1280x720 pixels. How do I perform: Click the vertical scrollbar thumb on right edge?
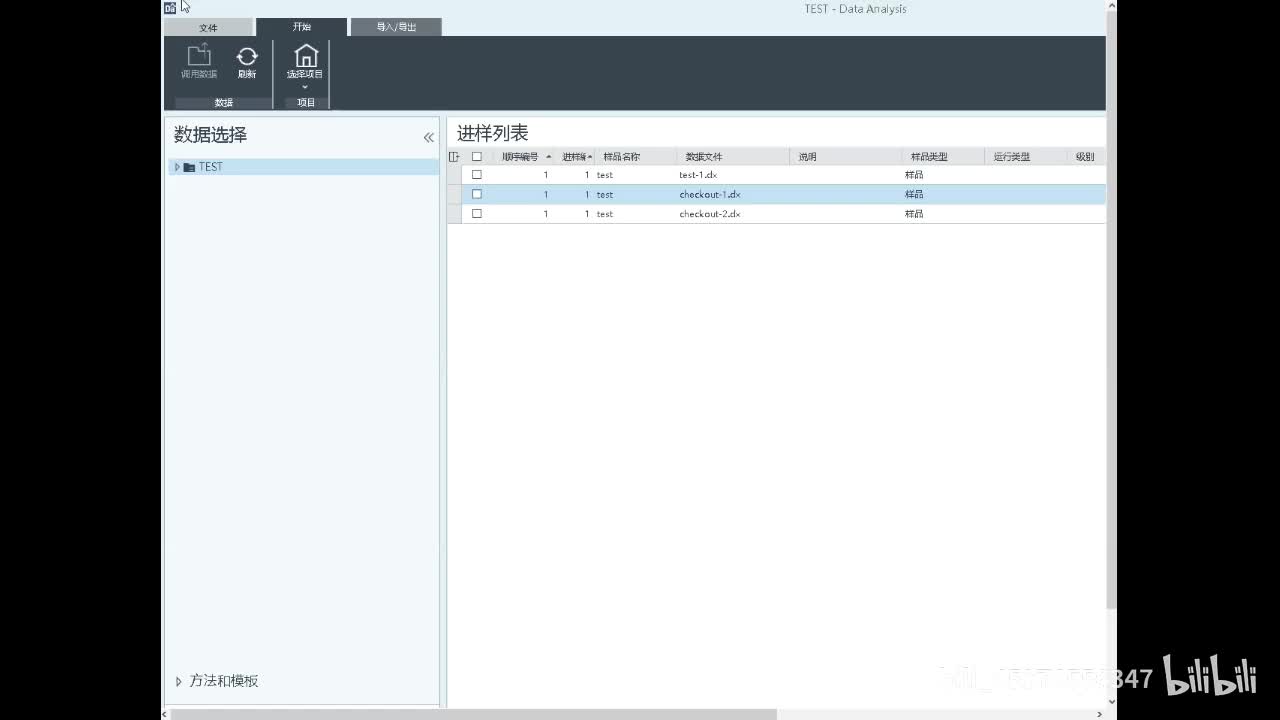(1111, 310)
